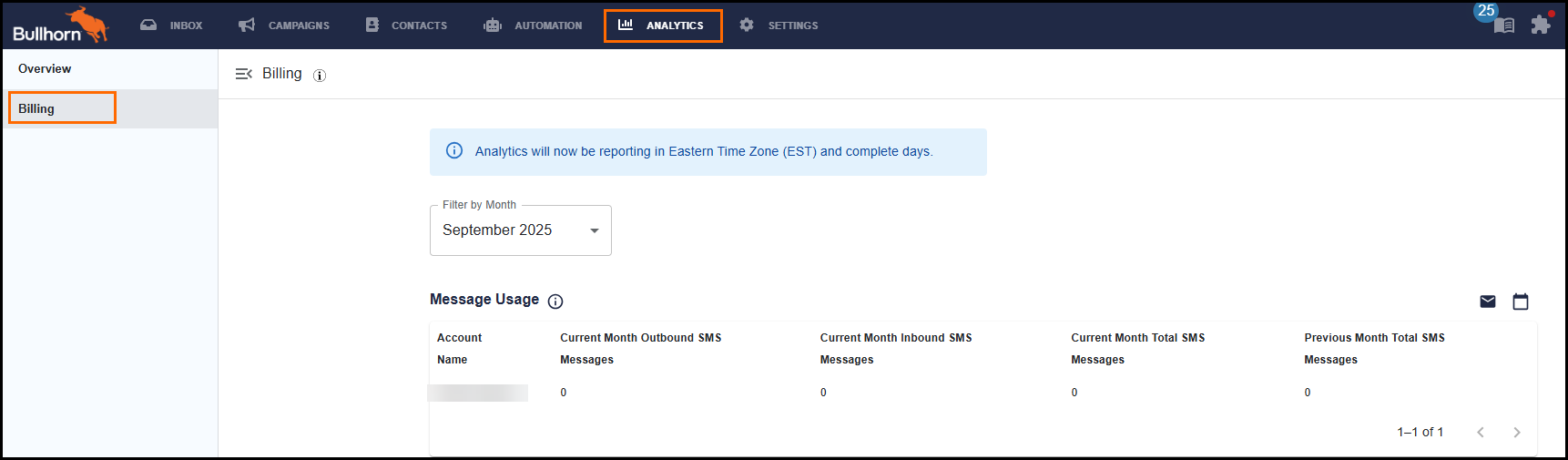Viewport: 1568px width, 460px height.
Task: Open the Contacts section
Action: point(406,26)
